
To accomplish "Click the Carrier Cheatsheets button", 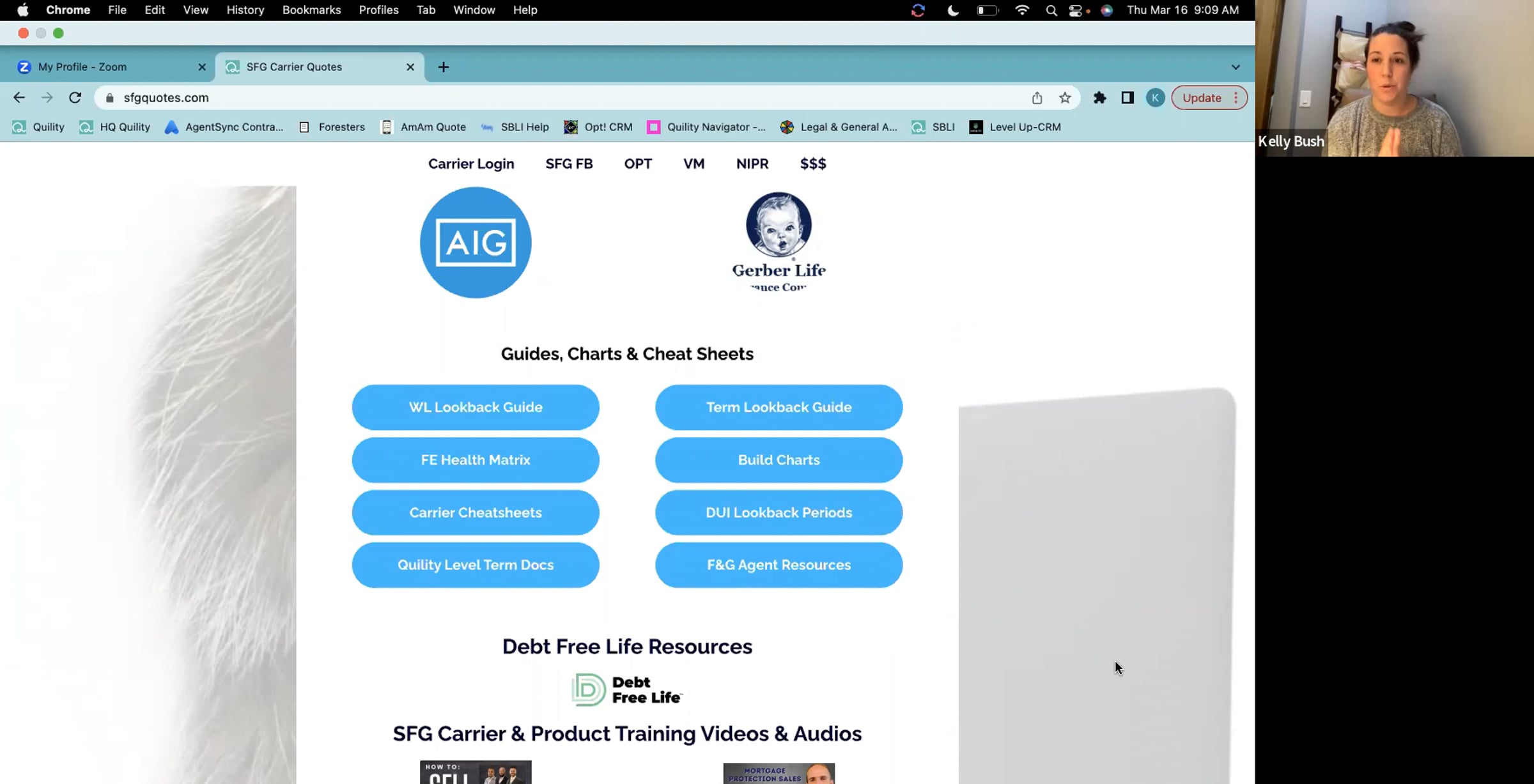I will click(476, 512).
